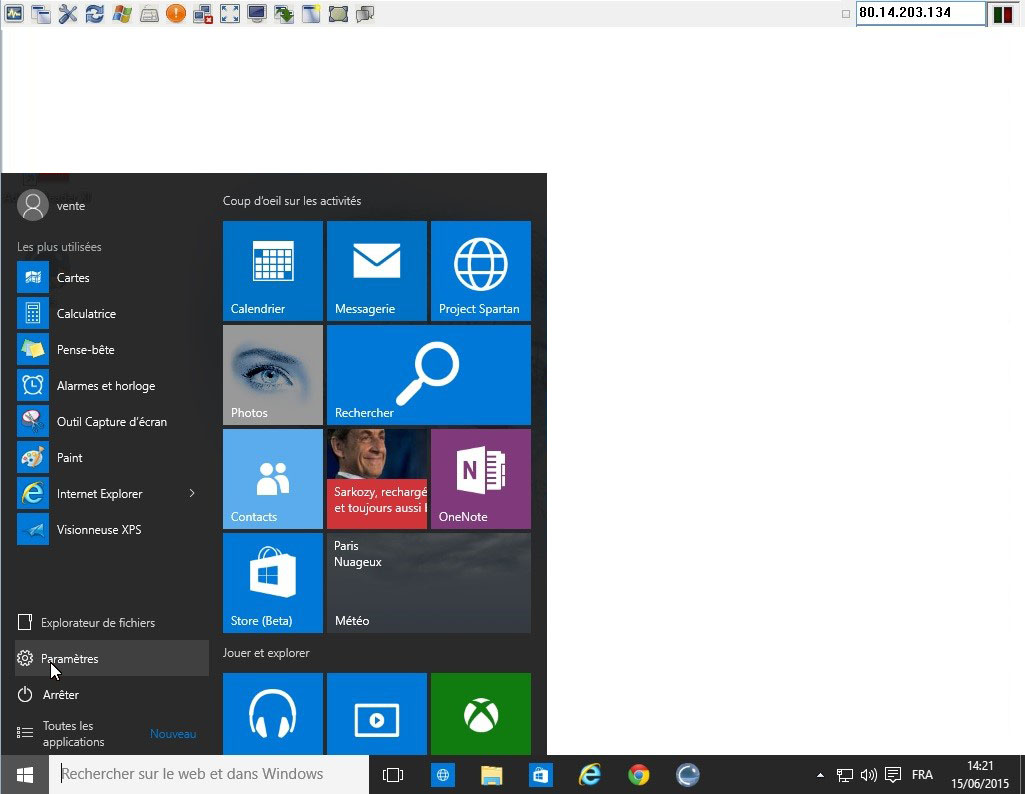1025x794 pixels.
Task: Open the Calendrier tile
Action: [x=272, y=271]
